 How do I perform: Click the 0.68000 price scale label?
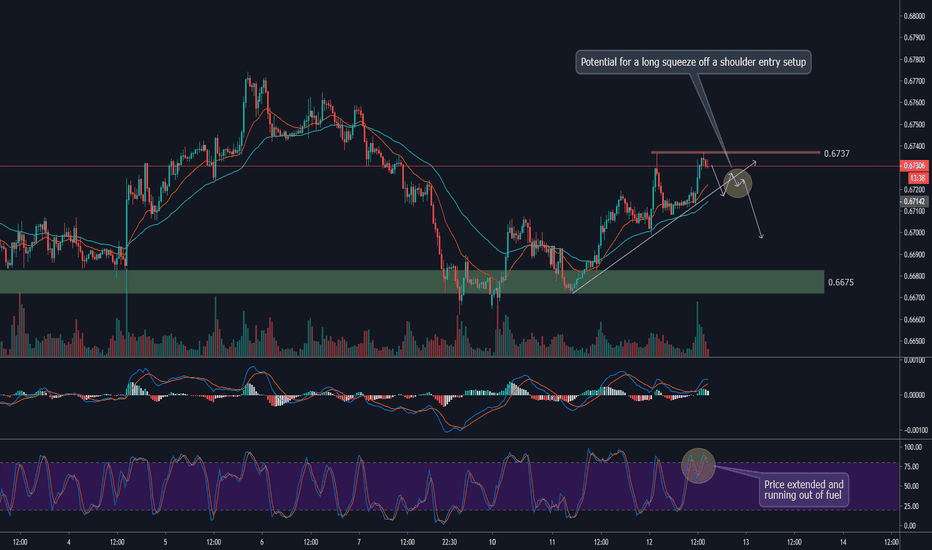click(x=914, y=16)
